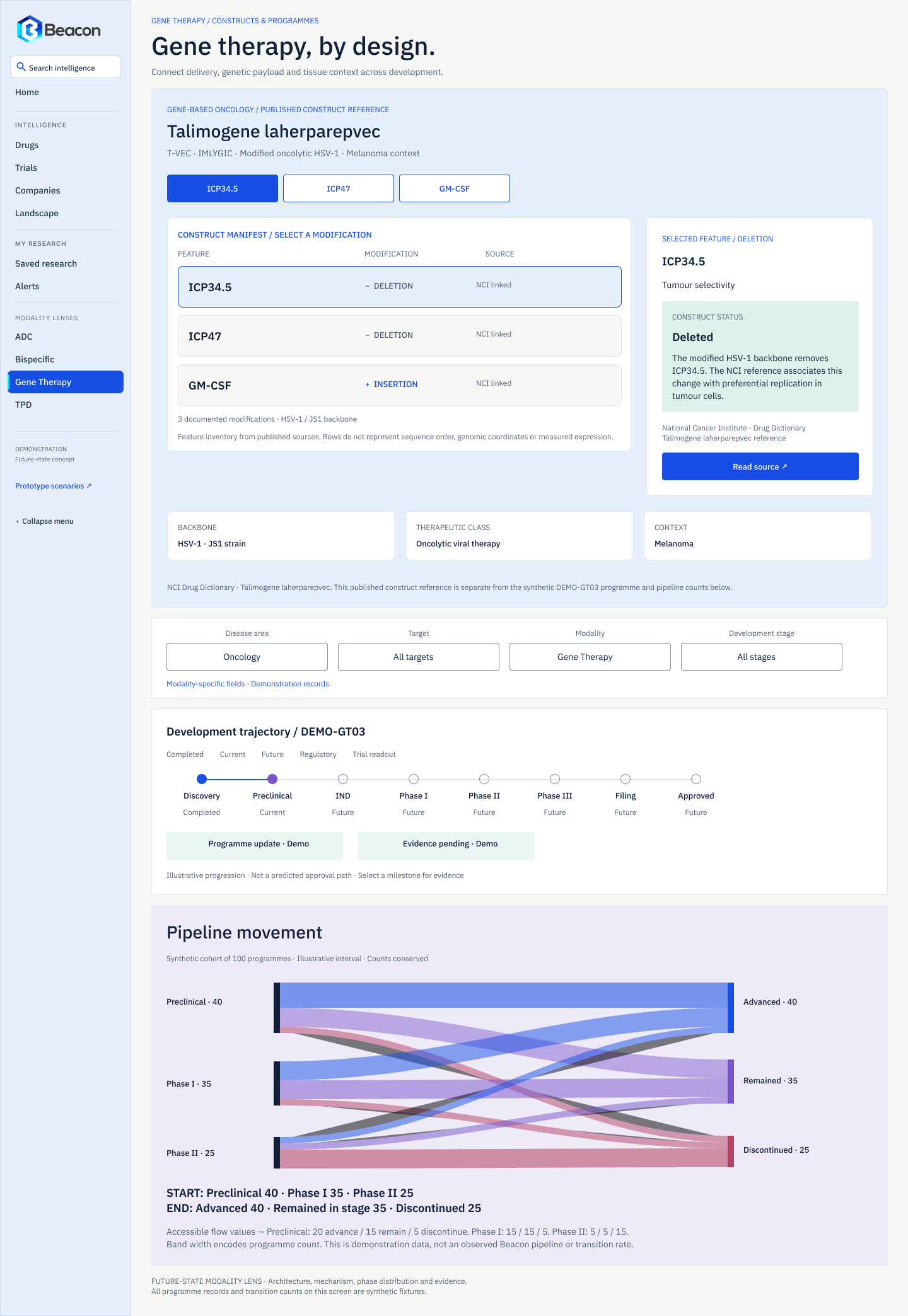Image resolution: width=908 pixels, height=1316 pixels.
Task: Open Saved research
Action: (46, 263)
